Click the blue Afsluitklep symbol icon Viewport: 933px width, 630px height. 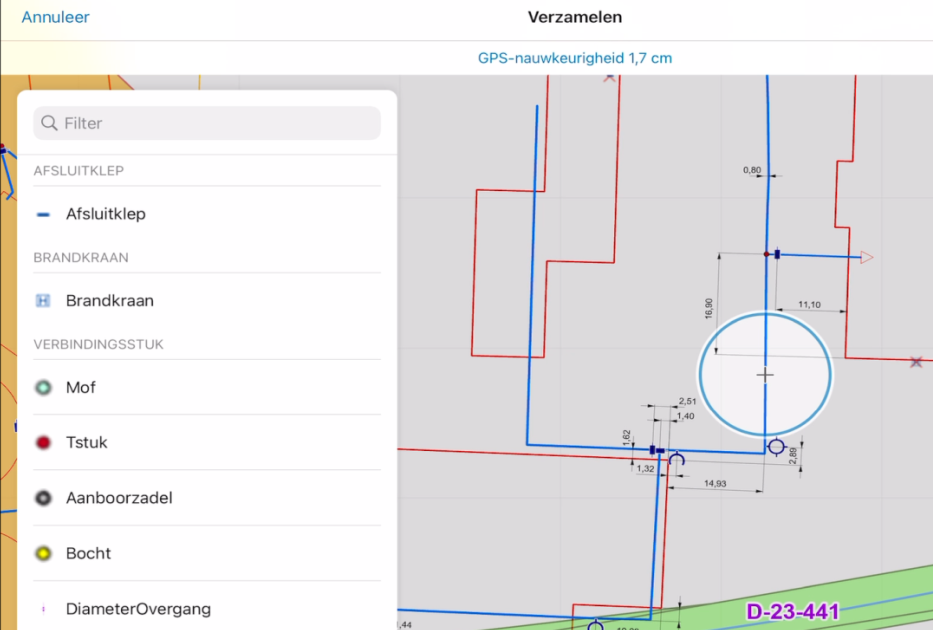click(43, 214)
